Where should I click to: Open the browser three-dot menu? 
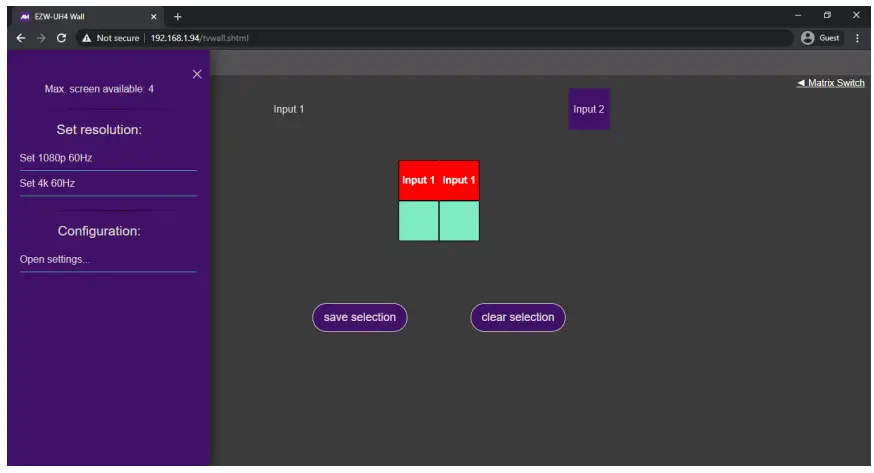point(857,38)
